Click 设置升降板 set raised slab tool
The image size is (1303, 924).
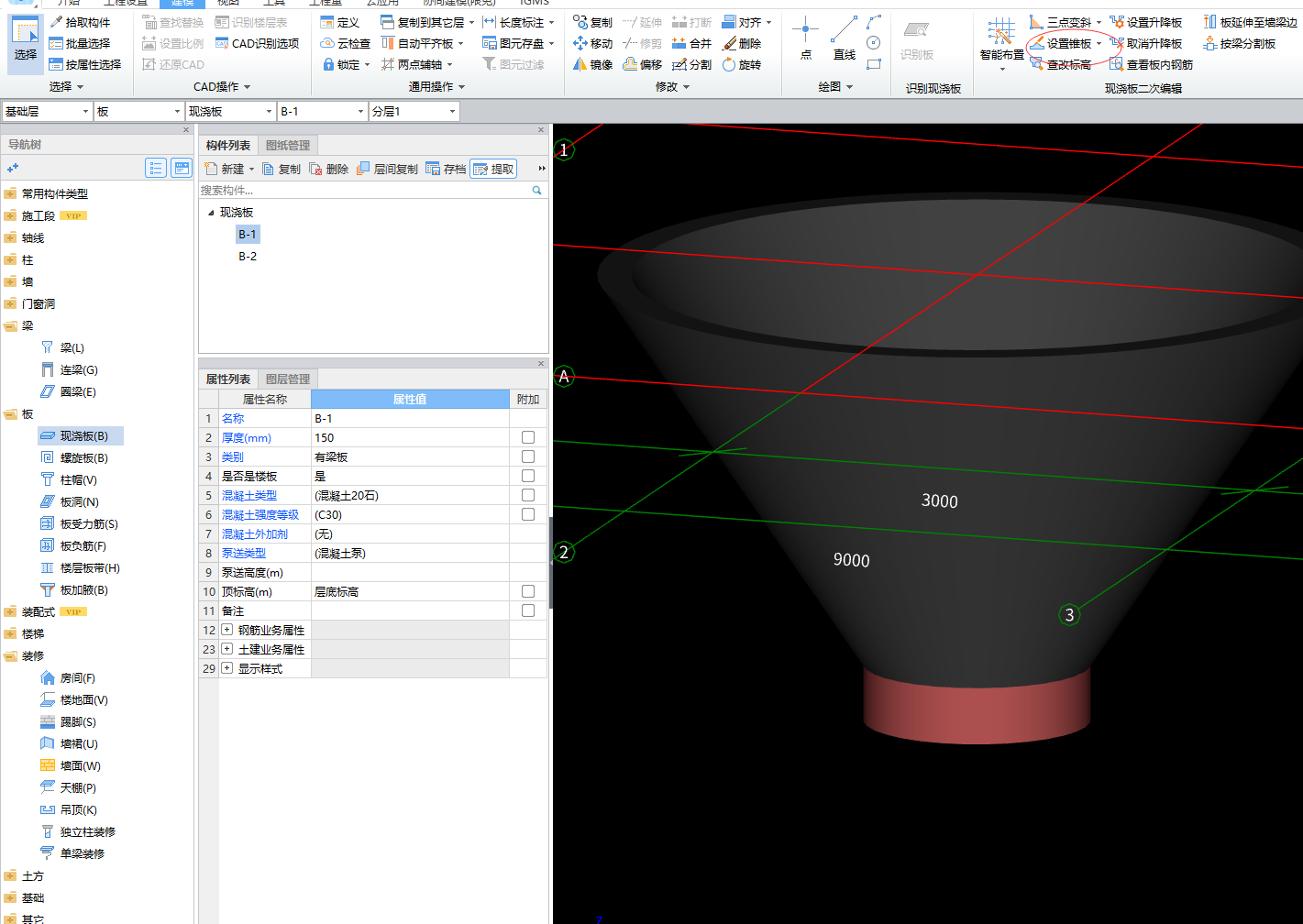(1146, 22)
